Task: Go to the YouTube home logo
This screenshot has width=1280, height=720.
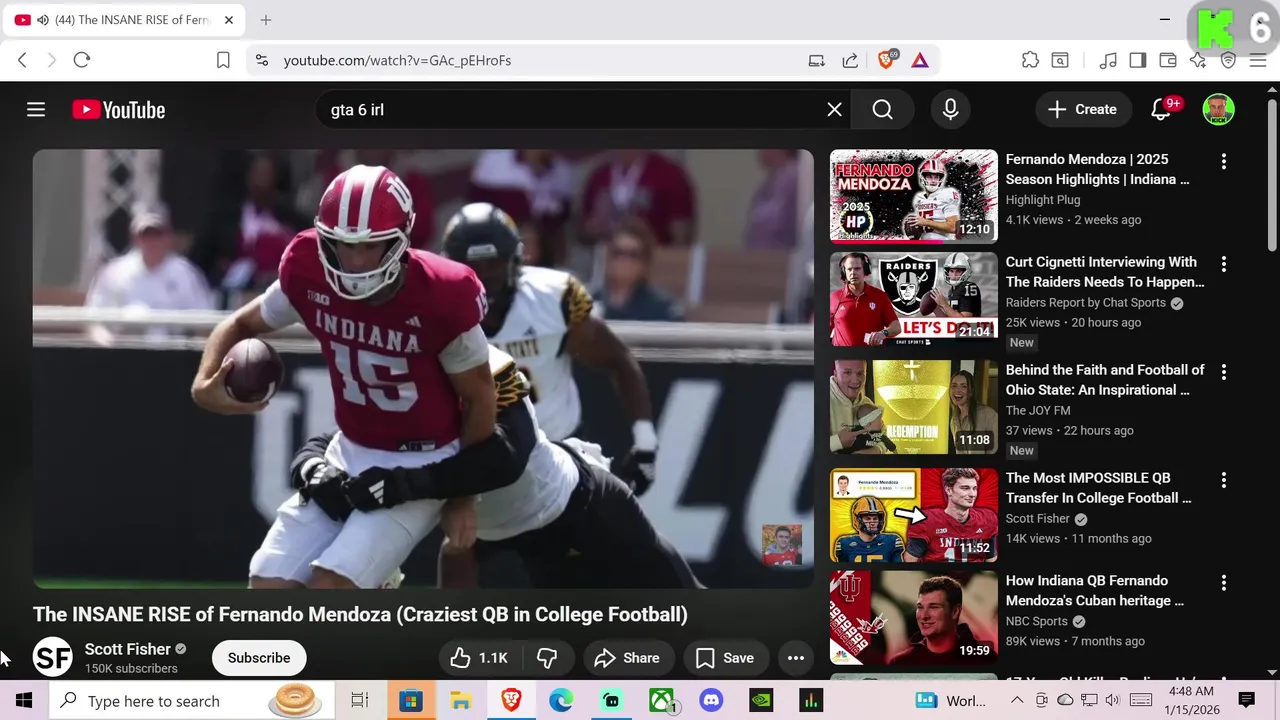Action: pyautogui.click(x=118, y=110)
